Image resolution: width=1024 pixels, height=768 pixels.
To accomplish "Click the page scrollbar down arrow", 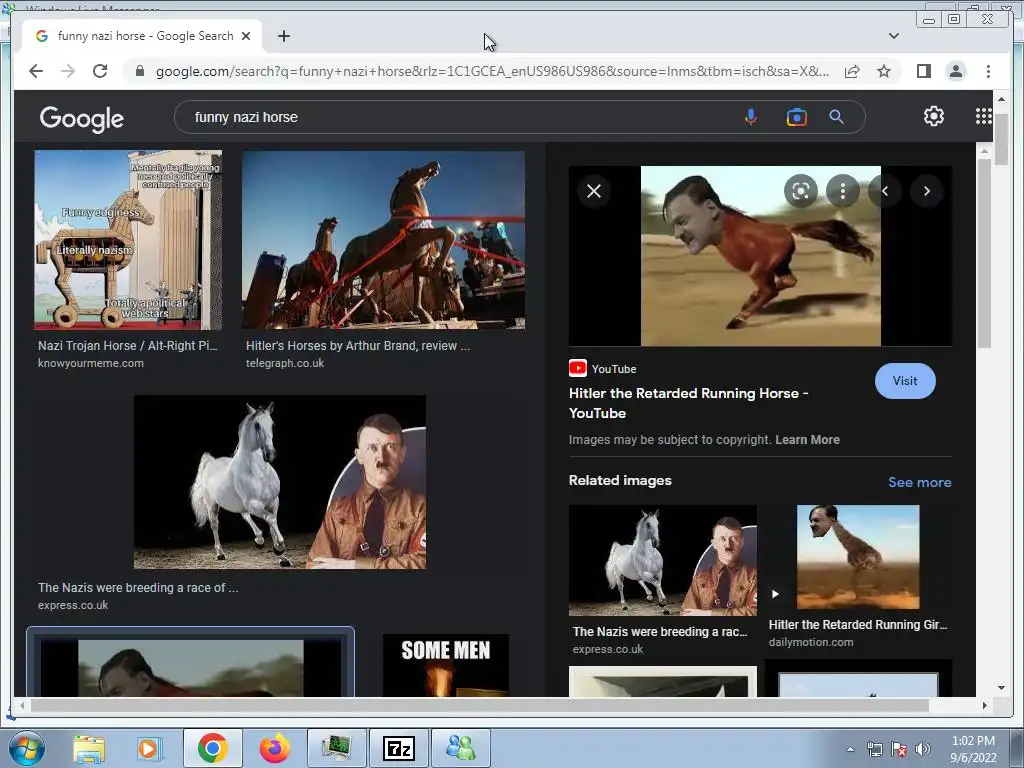I will coord(1001,688).
